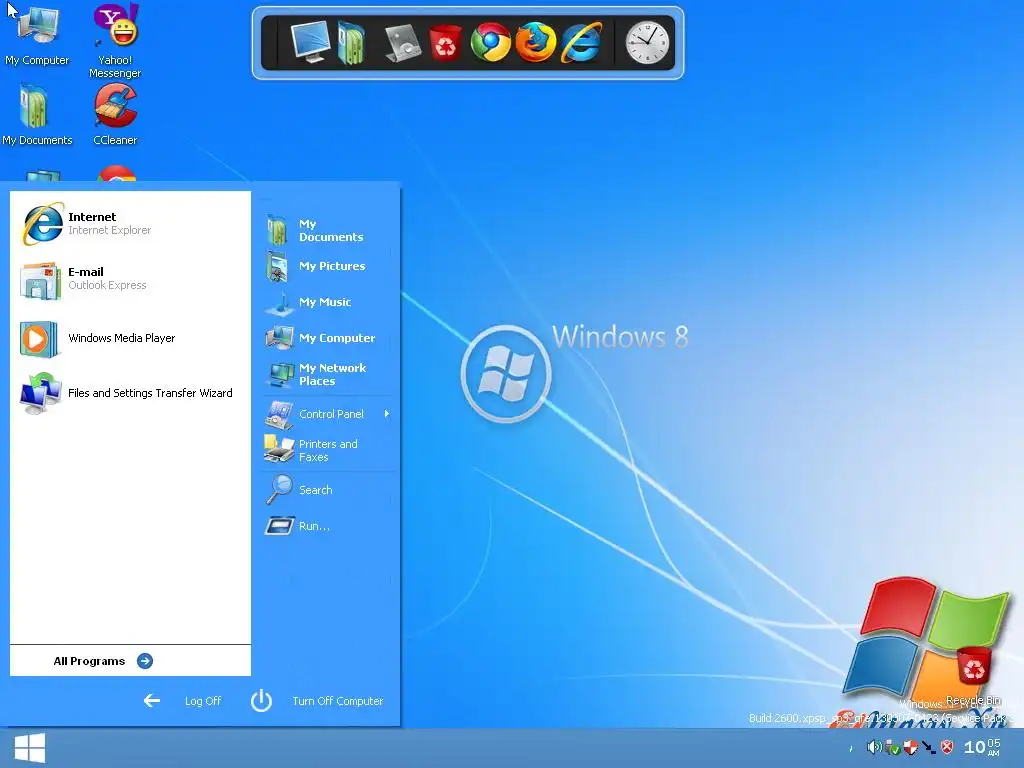Expand the Control Panel submenu arrow

coord(387,414)
